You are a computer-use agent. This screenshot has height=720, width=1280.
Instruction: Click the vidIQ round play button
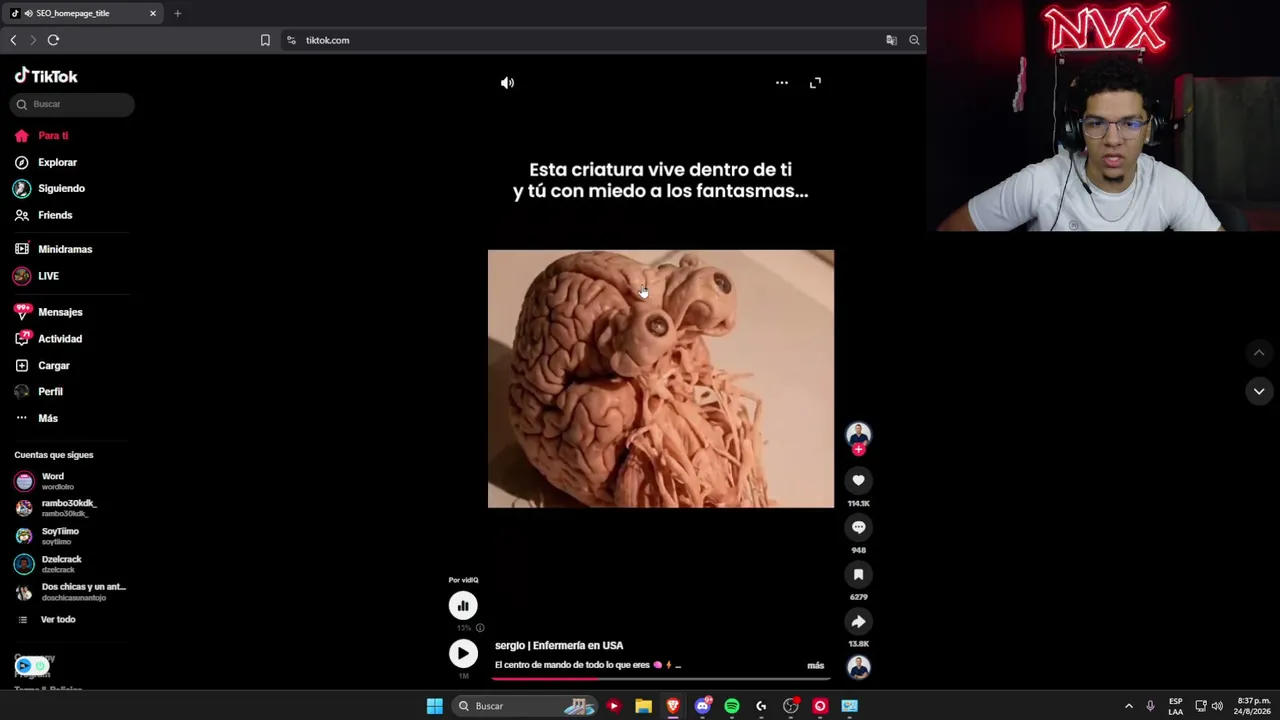463,653
